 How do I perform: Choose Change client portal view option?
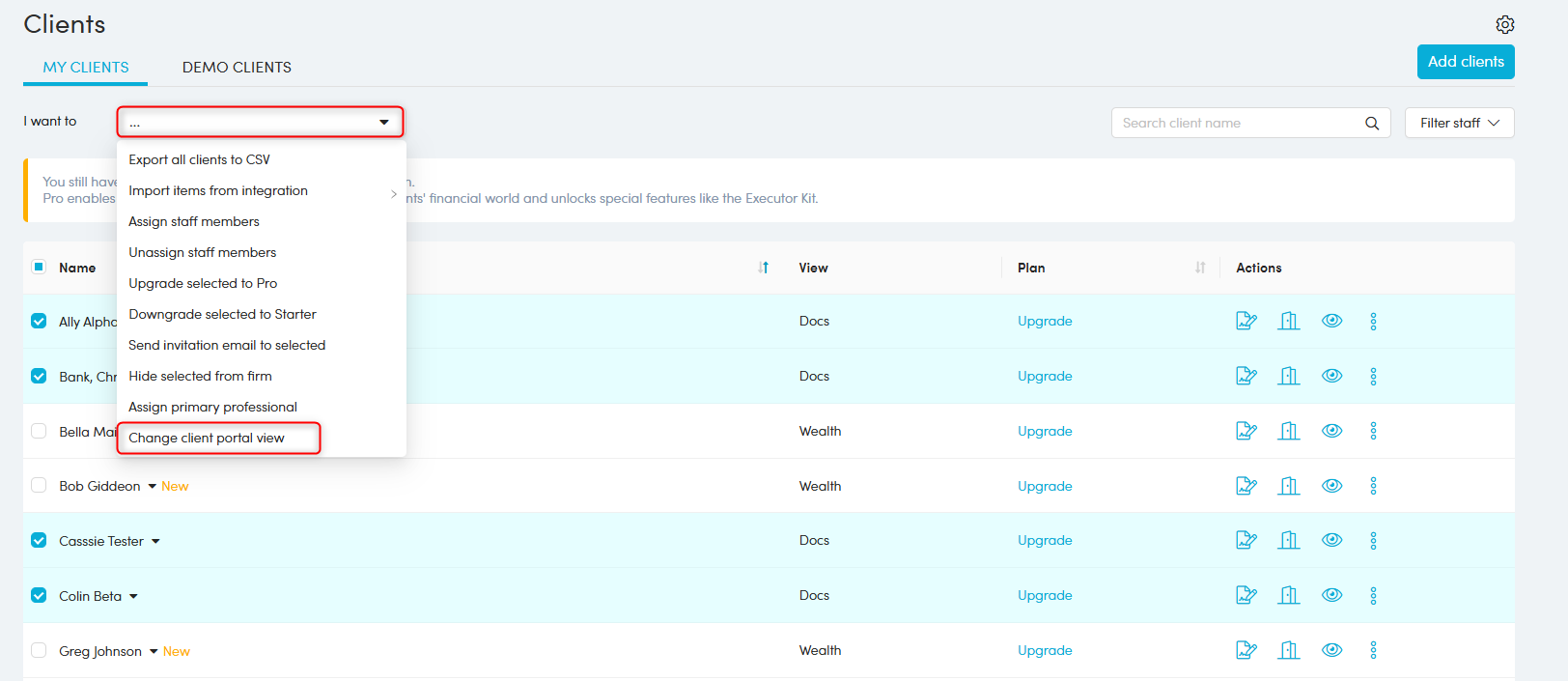click(x=207, y=438)
